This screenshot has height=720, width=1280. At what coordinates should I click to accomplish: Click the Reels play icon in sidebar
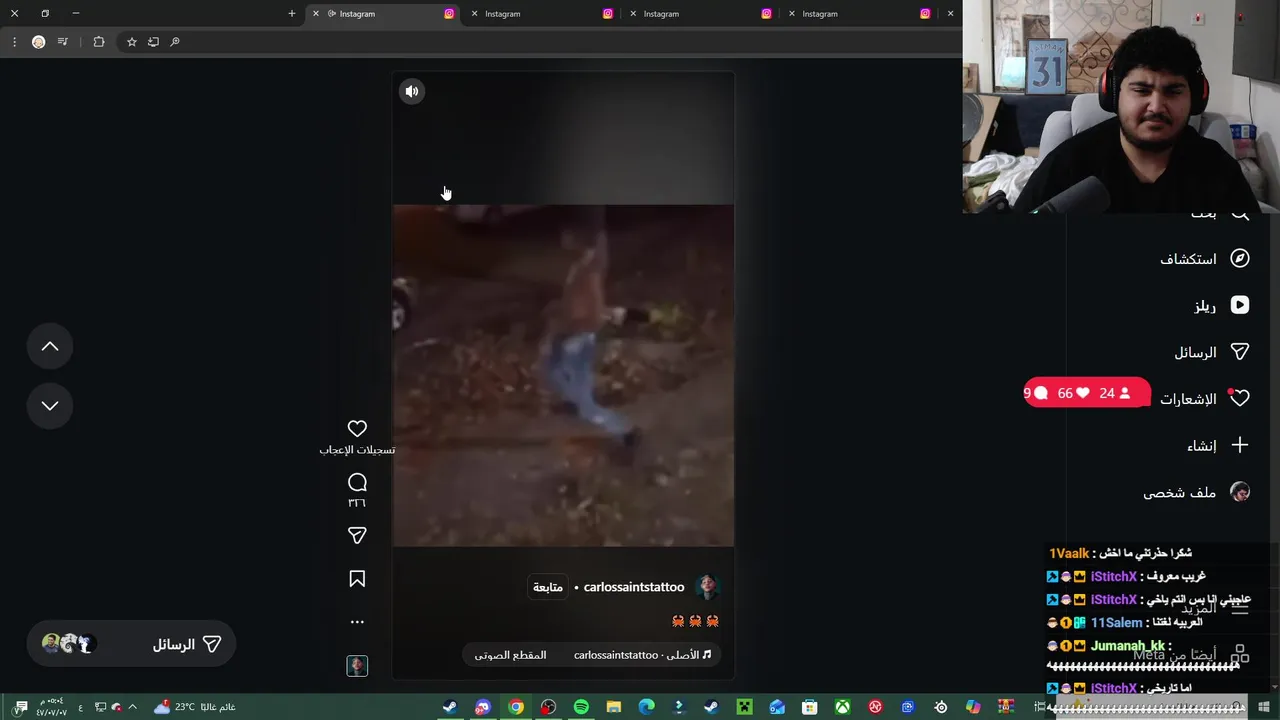[x=1240, y=305]
